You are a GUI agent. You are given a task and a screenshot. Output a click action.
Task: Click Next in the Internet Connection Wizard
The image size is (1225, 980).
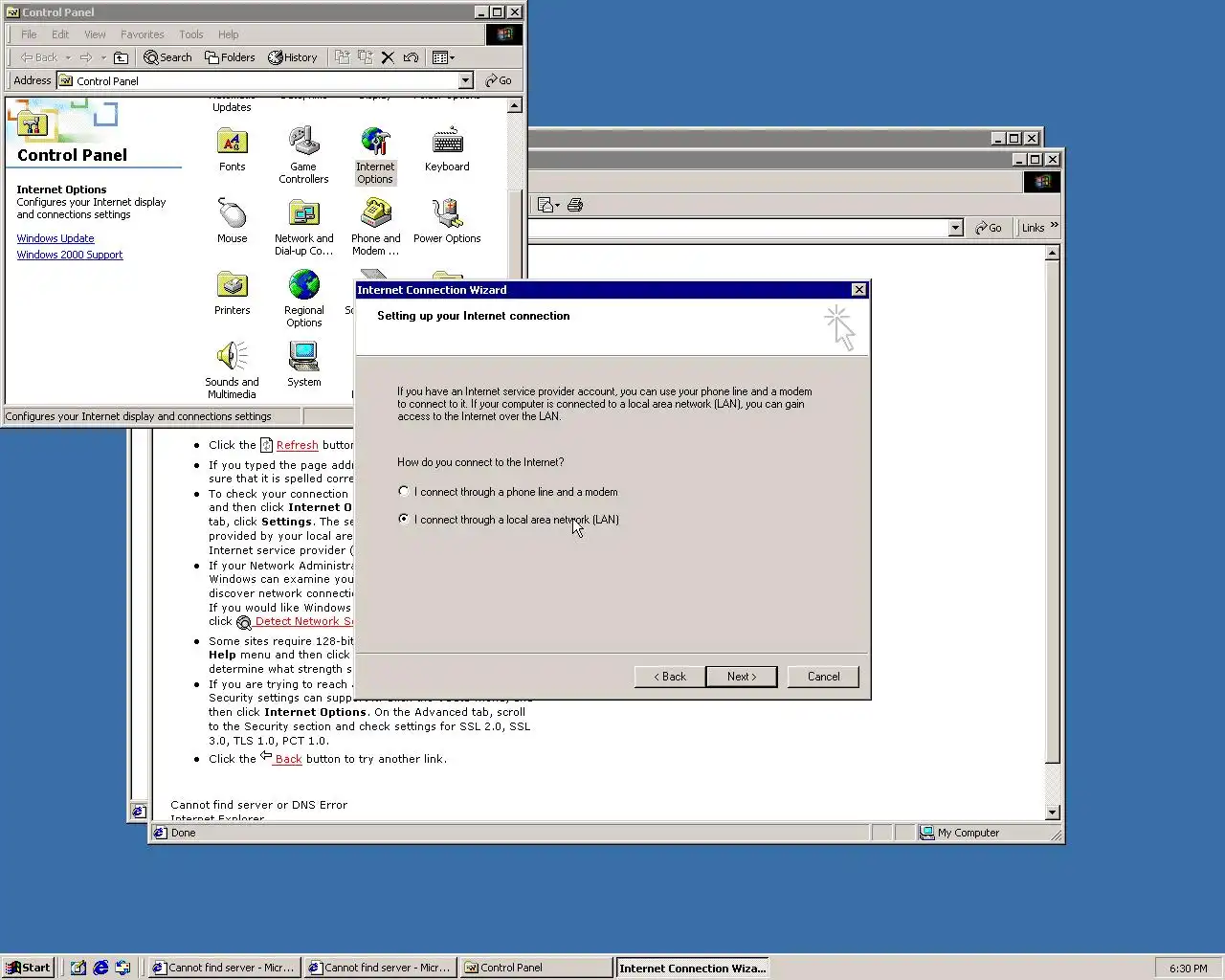742,677
